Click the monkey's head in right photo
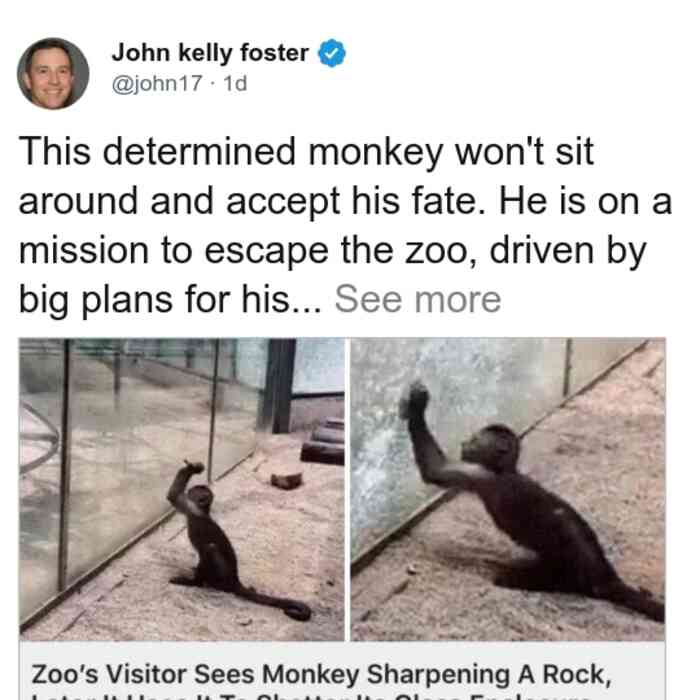The image size is (700, 700). tap(493, 448)
